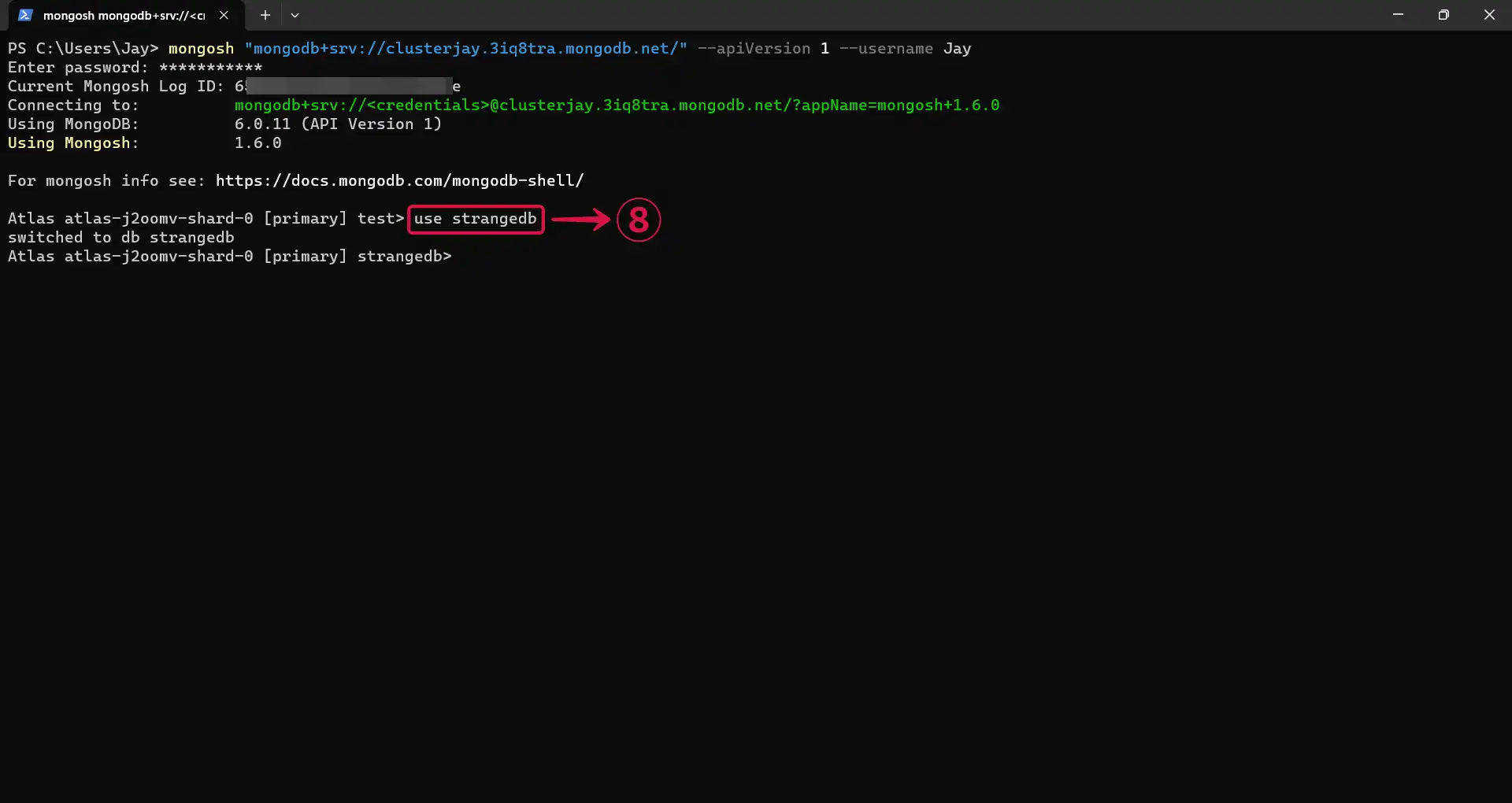The height and width of the screenshot is (803, 1512).
Task: Close the terminal window
Action: tap(1489, 15)
